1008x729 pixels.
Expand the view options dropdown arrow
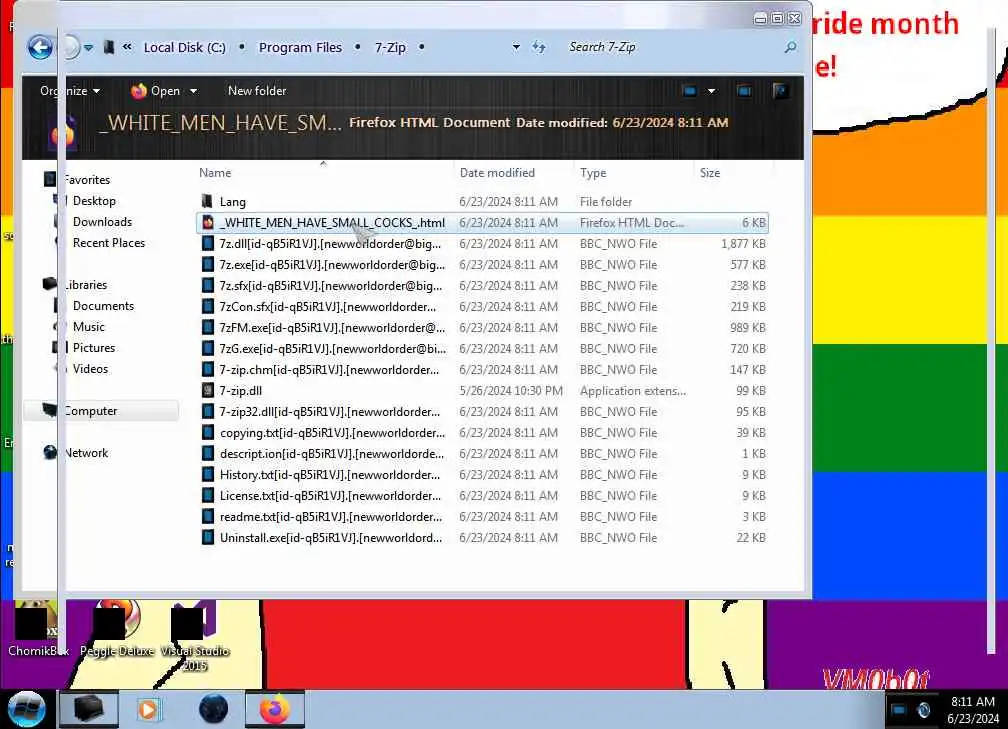(x=711, y=91)
